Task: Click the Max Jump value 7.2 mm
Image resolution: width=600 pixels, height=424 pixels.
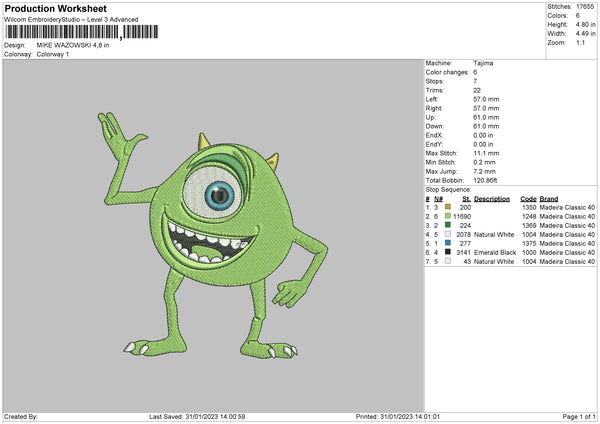Action: tap(484, 171)
